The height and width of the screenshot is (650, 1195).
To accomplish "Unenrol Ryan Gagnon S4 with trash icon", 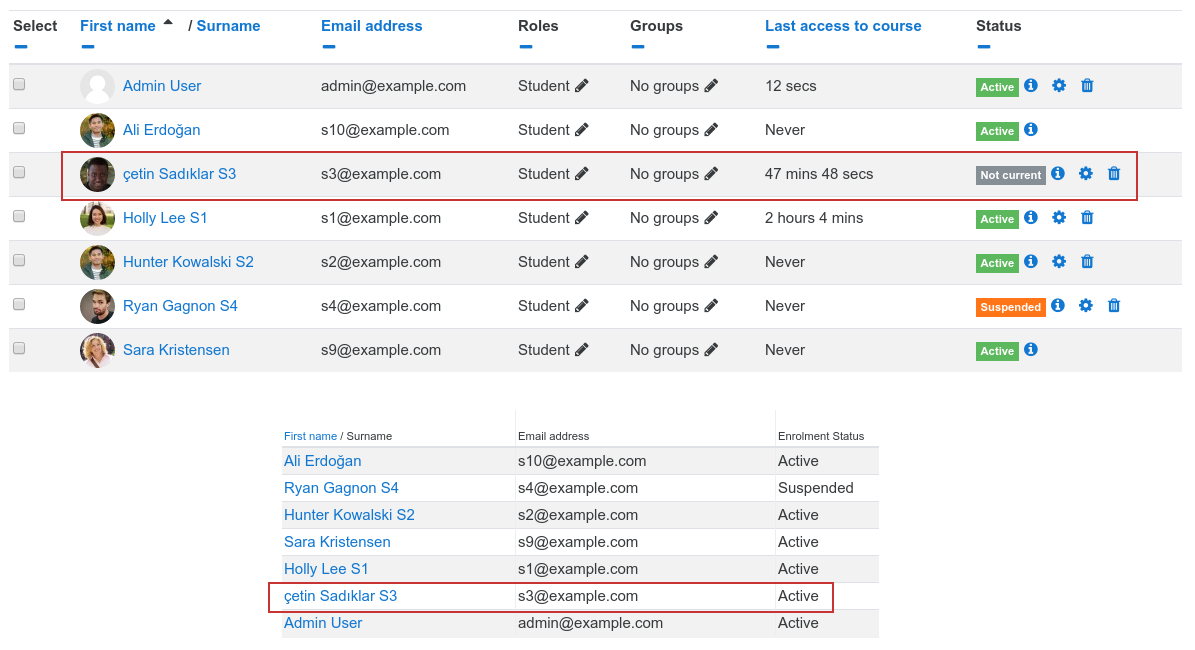I will coord(1114,306).
